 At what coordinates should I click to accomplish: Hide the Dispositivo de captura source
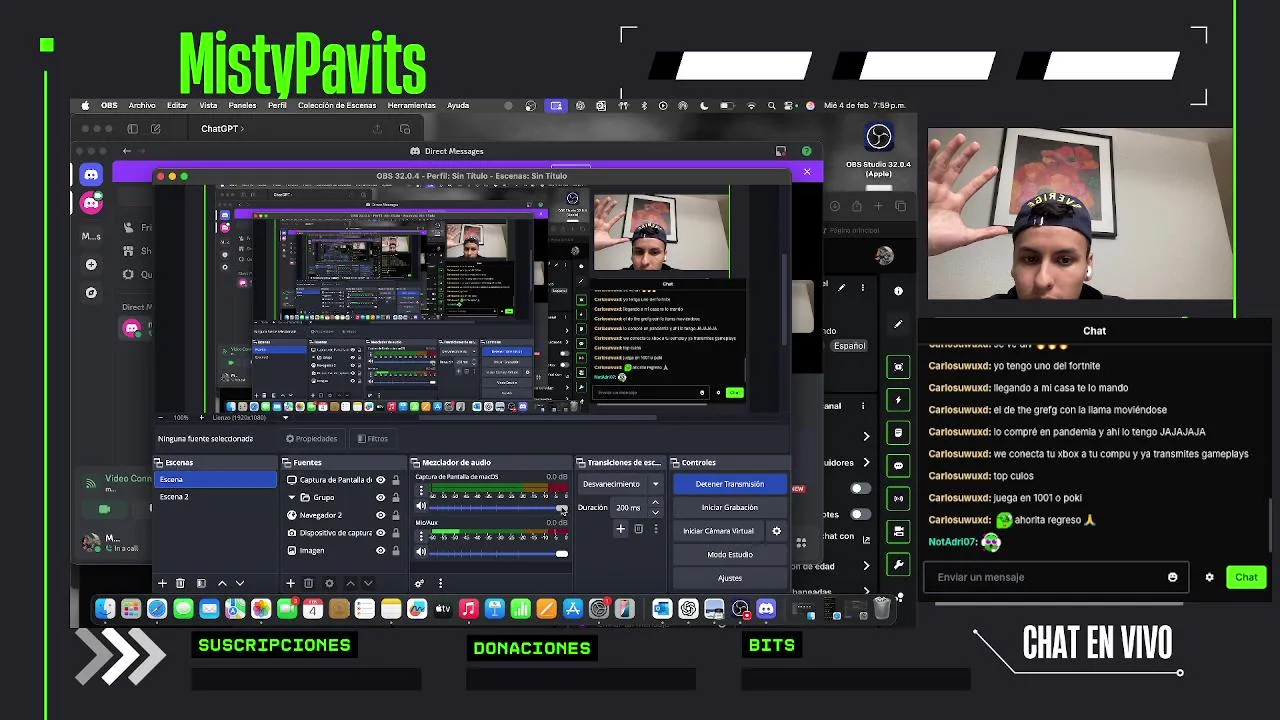click(x=380, y=533)
